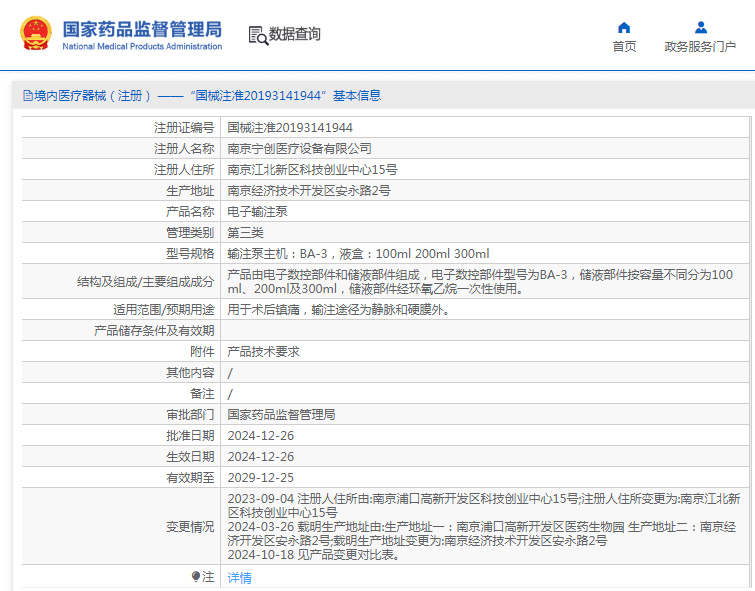Screen dimensions: 755x591
Task: Click the 附件 row label
Action: 202,352
